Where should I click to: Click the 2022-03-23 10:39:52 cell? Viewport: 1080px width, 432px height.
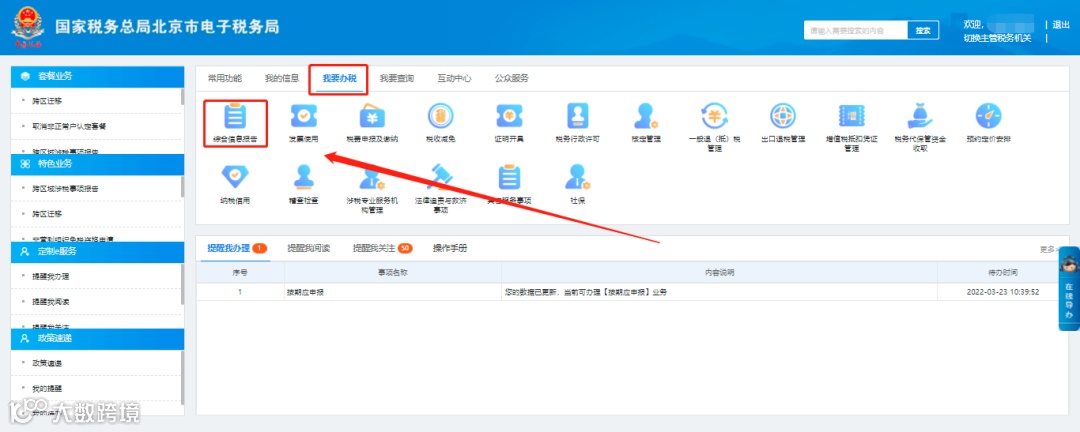[x=1003, y=292]
